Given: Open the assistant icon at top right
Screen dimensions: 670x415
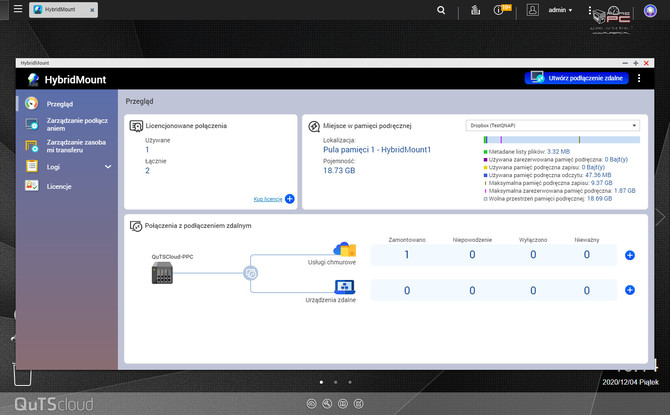Looking at the screenshot, I should 650,11.
